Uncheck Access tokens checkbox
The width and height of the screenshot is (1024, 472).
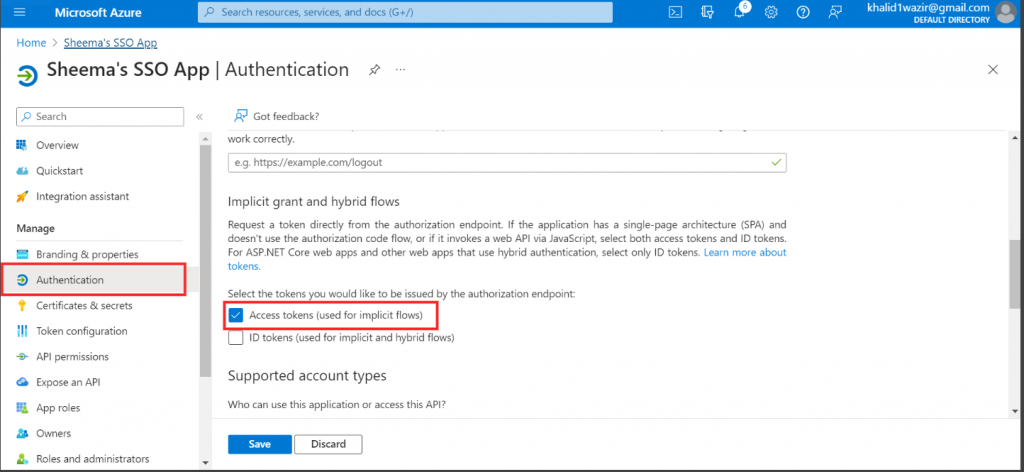point(236,316)
